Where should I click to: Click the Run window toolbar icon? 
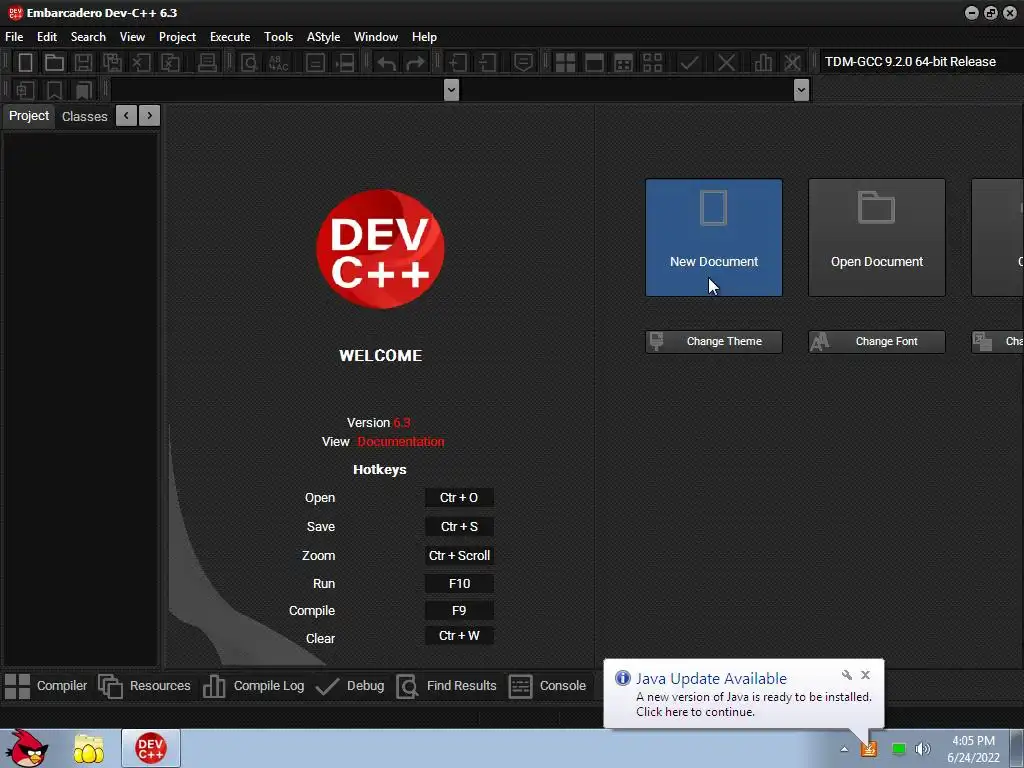pyautogui.click(x=594, y=63)
